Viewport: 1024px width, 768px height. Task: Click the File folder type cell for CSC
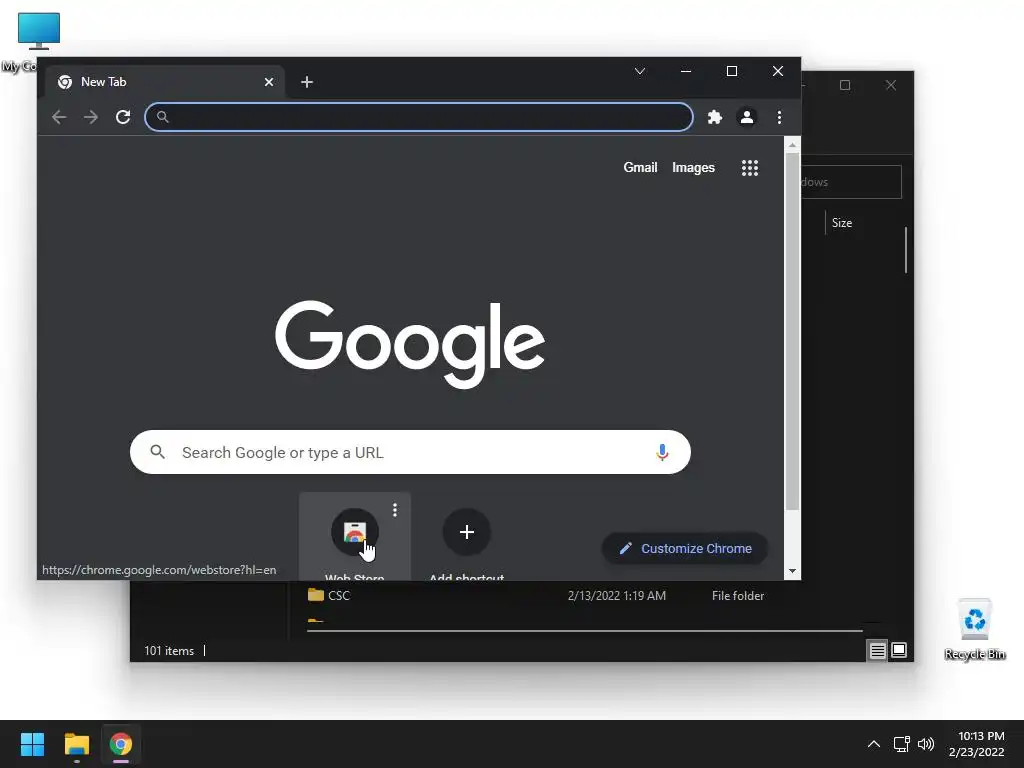click(738, 596)
